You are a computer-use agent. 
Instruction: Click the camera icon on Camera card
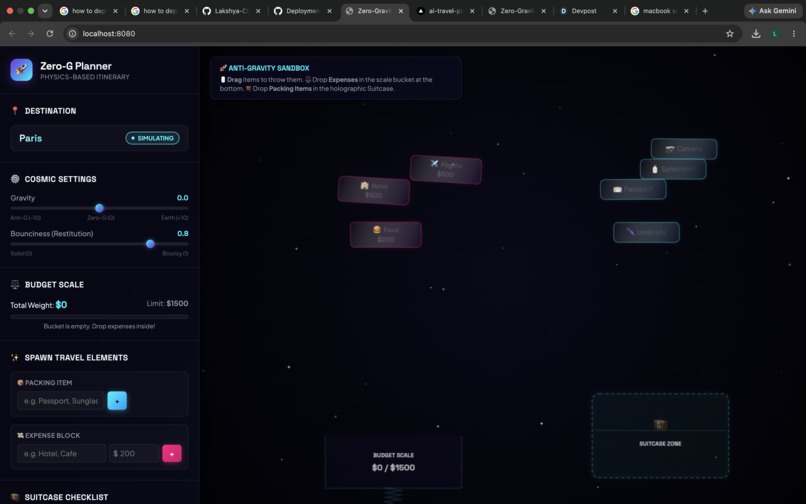tap(670, 149)
